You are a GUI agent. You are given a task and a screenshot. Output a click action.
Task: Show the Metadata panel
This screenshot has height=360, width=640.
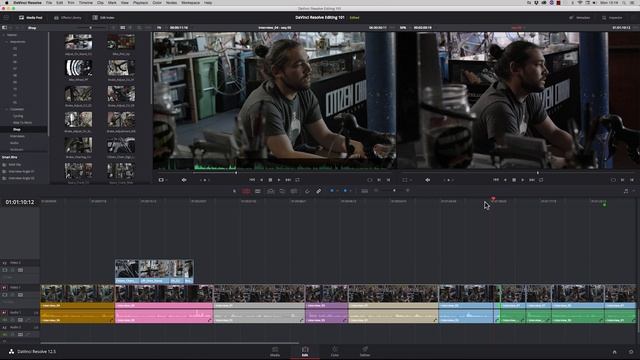580,18
